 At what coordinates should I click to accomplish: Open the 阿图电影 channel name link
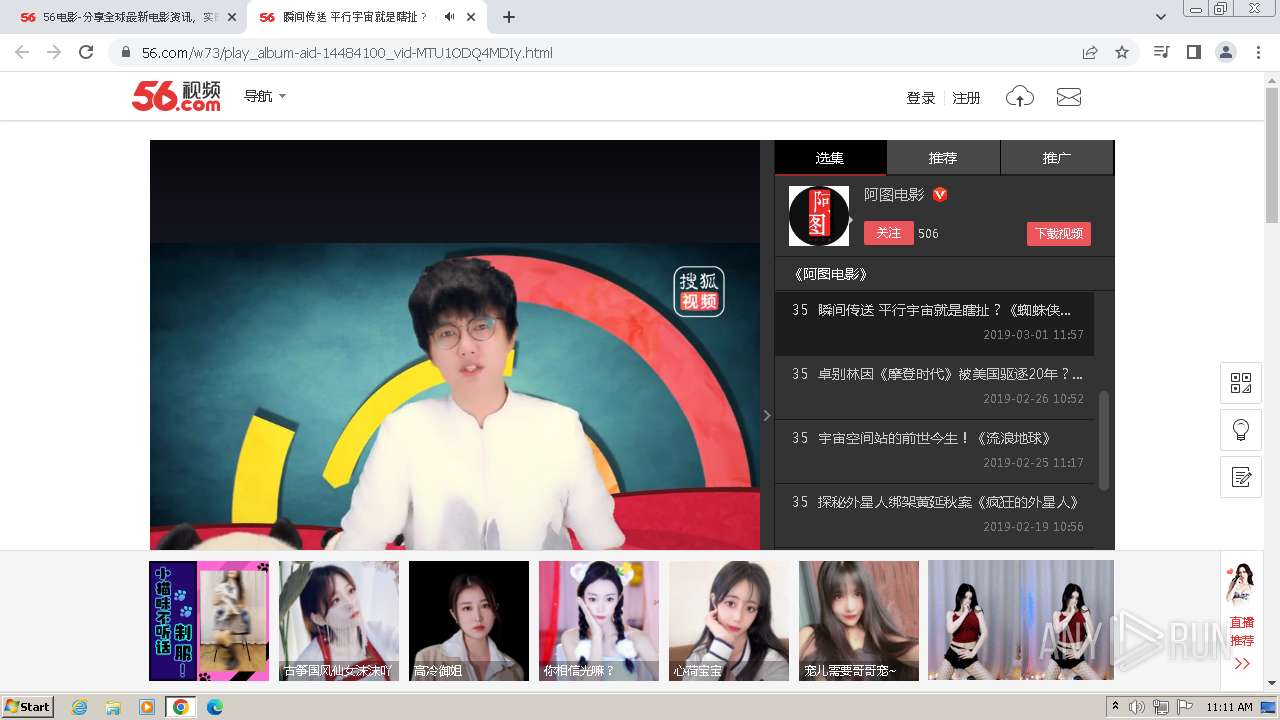click(x=894, y=195)
